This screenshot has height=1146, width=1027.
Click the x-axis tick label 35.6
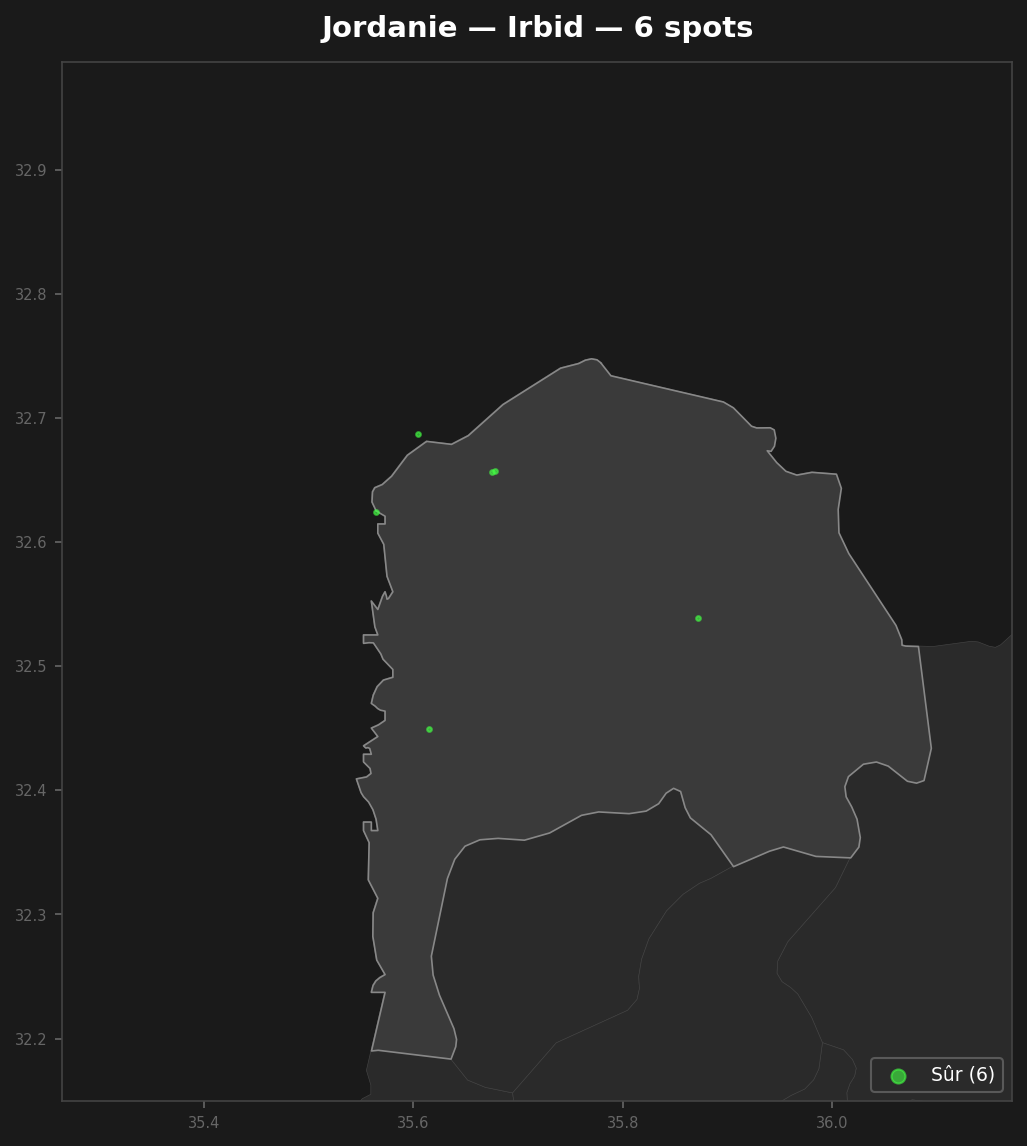tap(413, 1123)
